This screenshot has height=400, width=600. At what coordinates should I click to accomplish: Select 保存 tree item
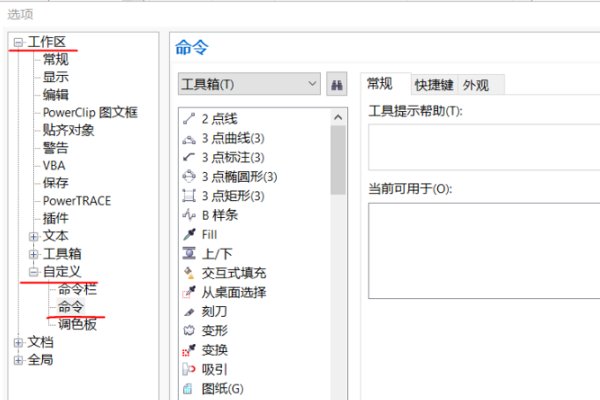point(55,183)
